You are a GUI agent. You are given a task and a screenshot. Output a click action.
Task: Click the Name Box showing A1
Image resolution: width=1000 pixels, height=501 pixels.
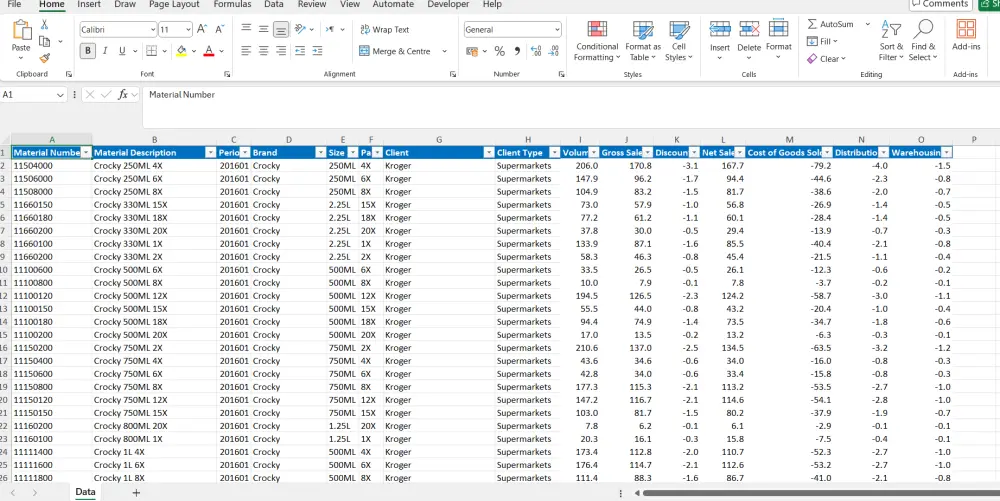click(x=30, y=95)
